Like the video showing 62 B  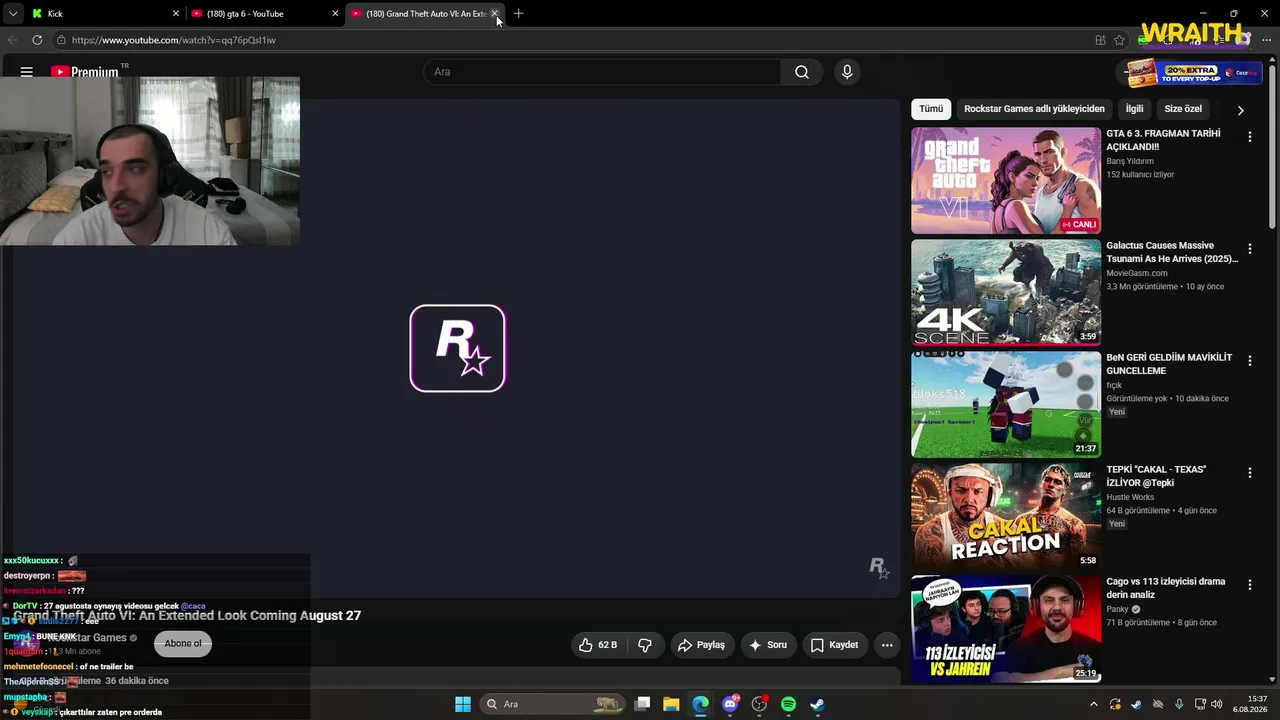[598, 645]
